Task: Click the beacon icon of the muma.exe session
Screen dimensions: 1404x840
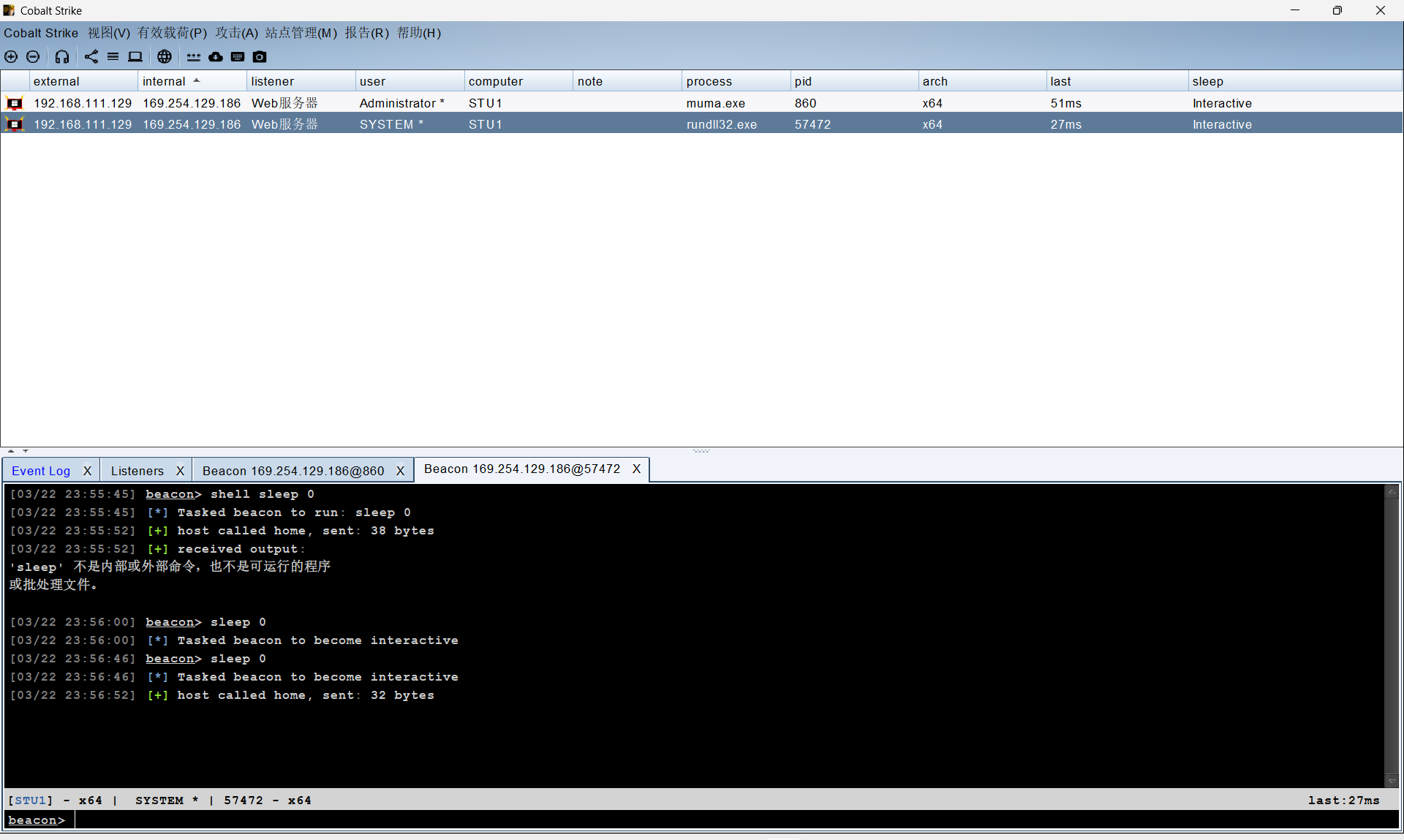Action: pyautogui.click(x=15, y=104)
